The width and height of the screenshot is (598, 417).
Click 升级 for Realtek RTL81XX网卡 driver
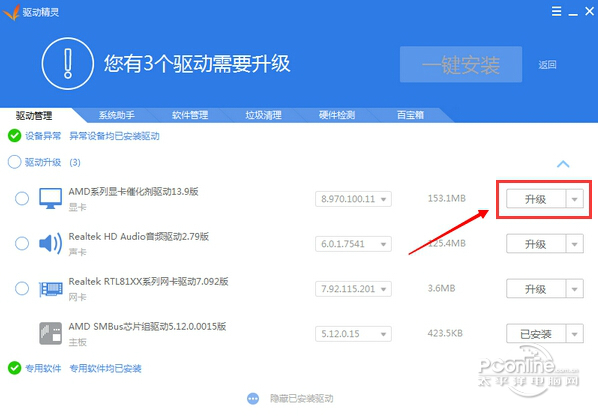click(x=536, y=289)
